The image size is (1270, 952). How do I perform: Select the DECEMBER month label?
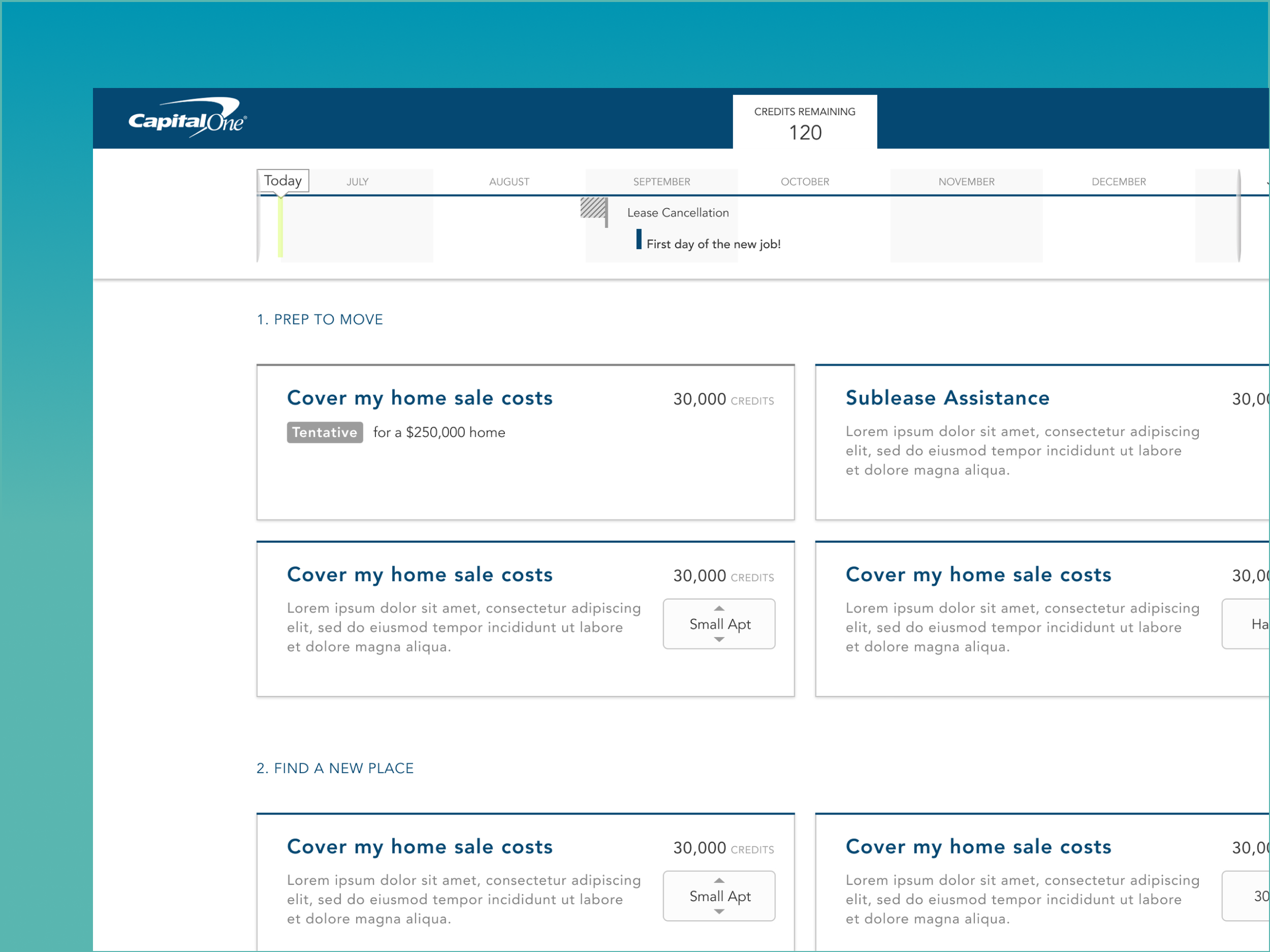tap(1119, 182)
